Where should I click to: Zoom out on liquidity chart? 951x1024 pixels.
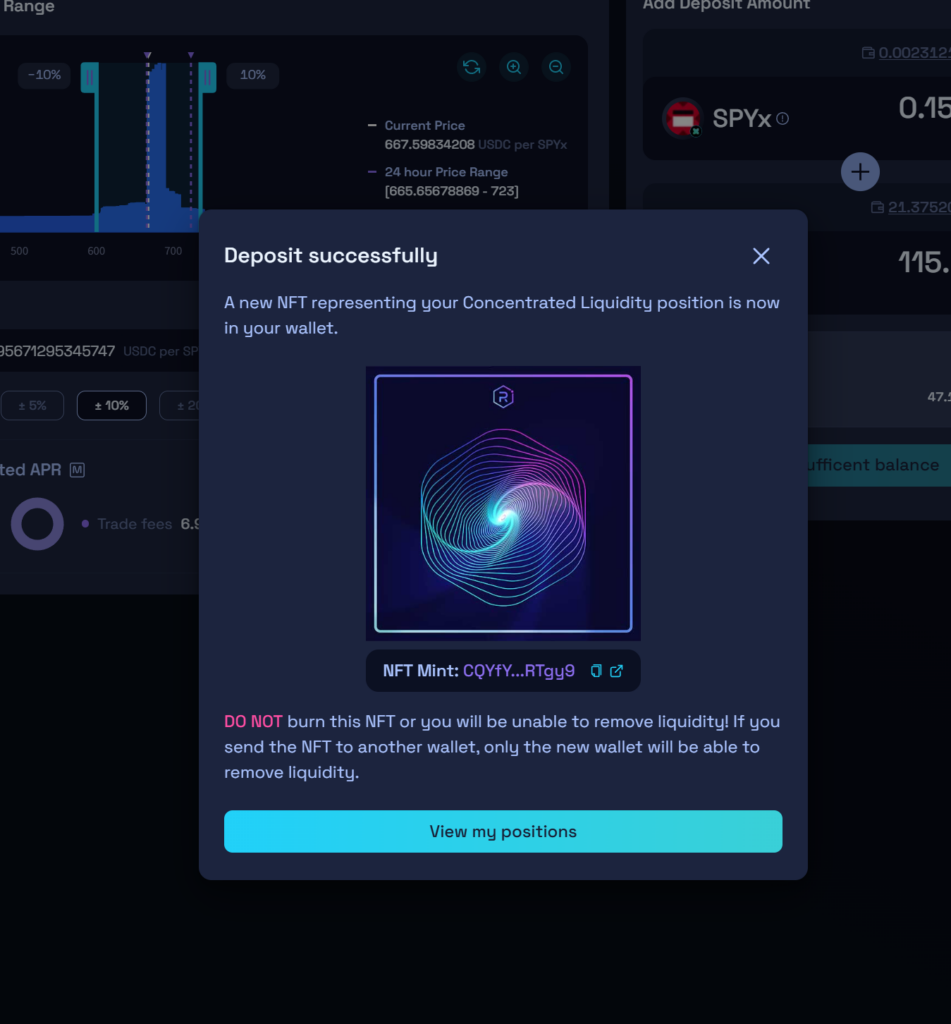click(x=556, y=67)
